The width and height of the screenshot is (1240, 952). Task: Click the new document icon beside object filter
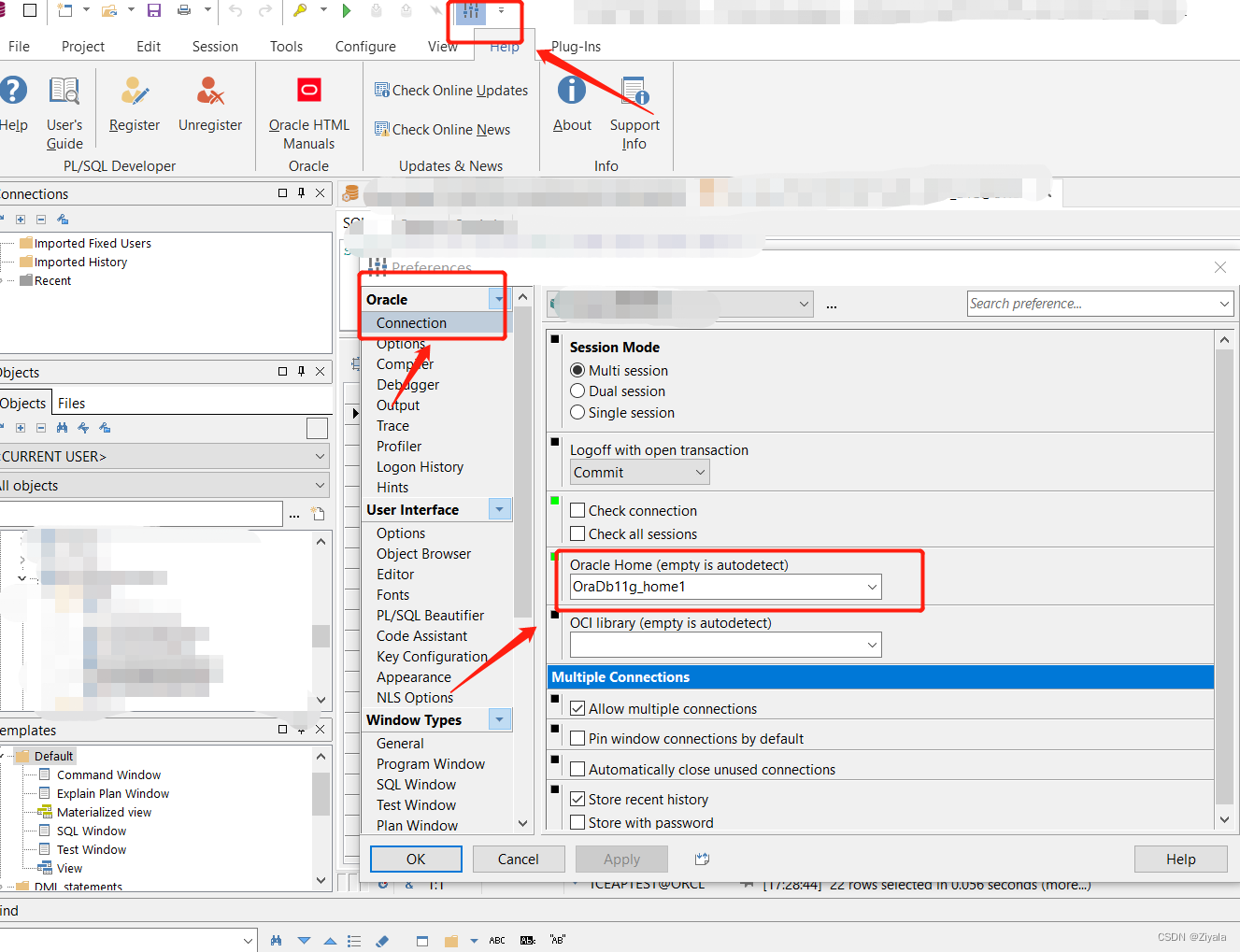(x=318, y=514)
